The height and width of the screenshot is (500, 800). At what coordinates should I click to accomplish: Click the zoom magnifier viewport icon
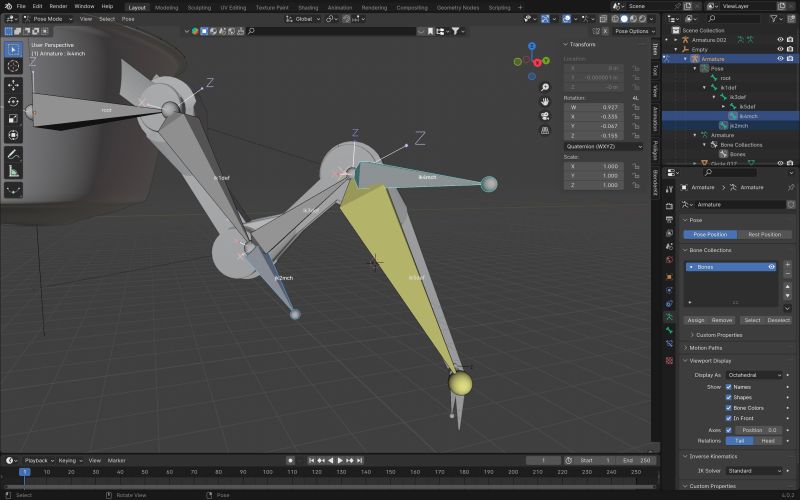tap(545, 87)
